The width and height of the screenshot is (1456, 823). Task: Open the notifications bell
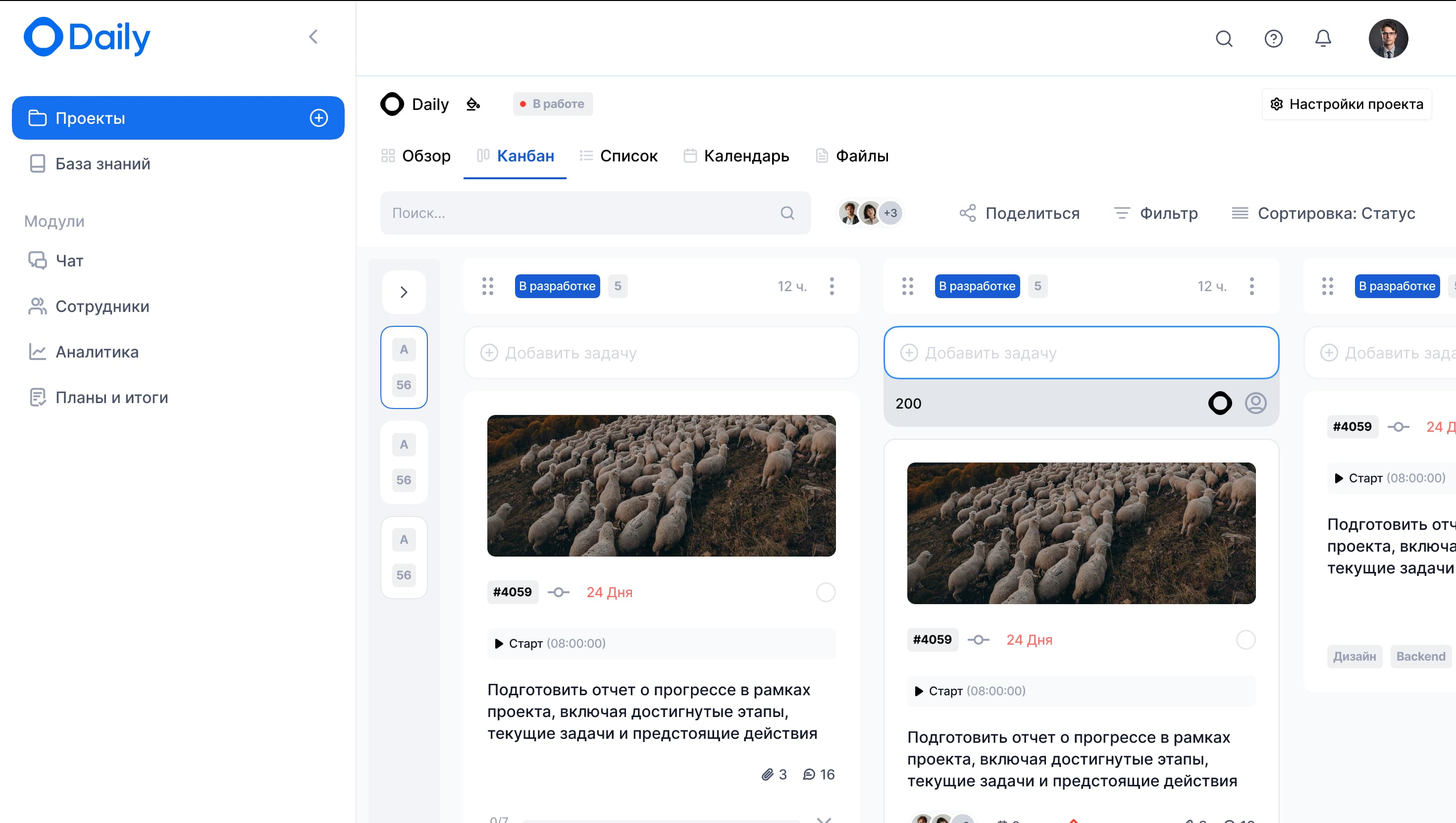pos(1323,39)
